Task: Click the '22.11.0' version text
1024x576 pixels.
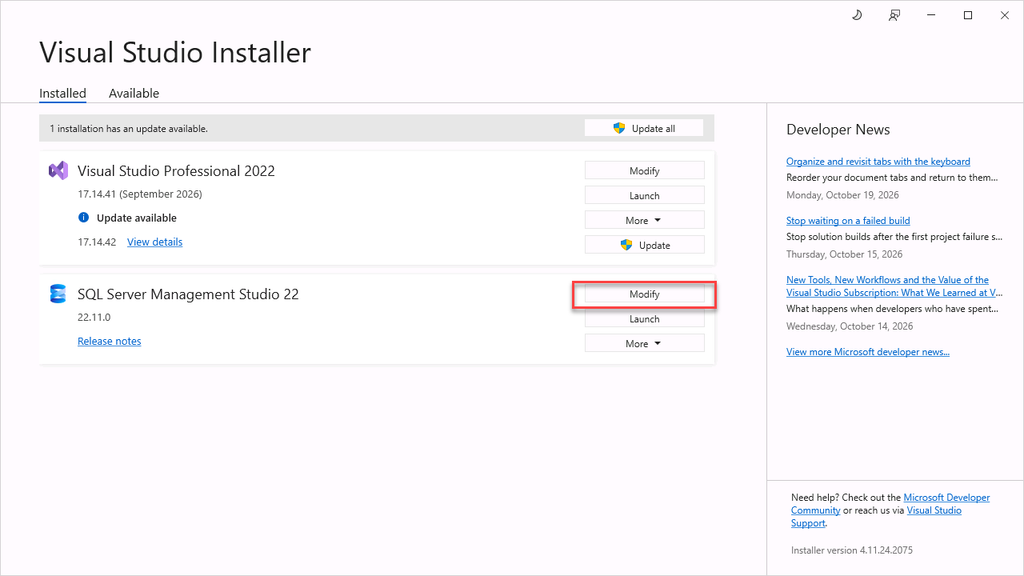Action: pos(94,317)
